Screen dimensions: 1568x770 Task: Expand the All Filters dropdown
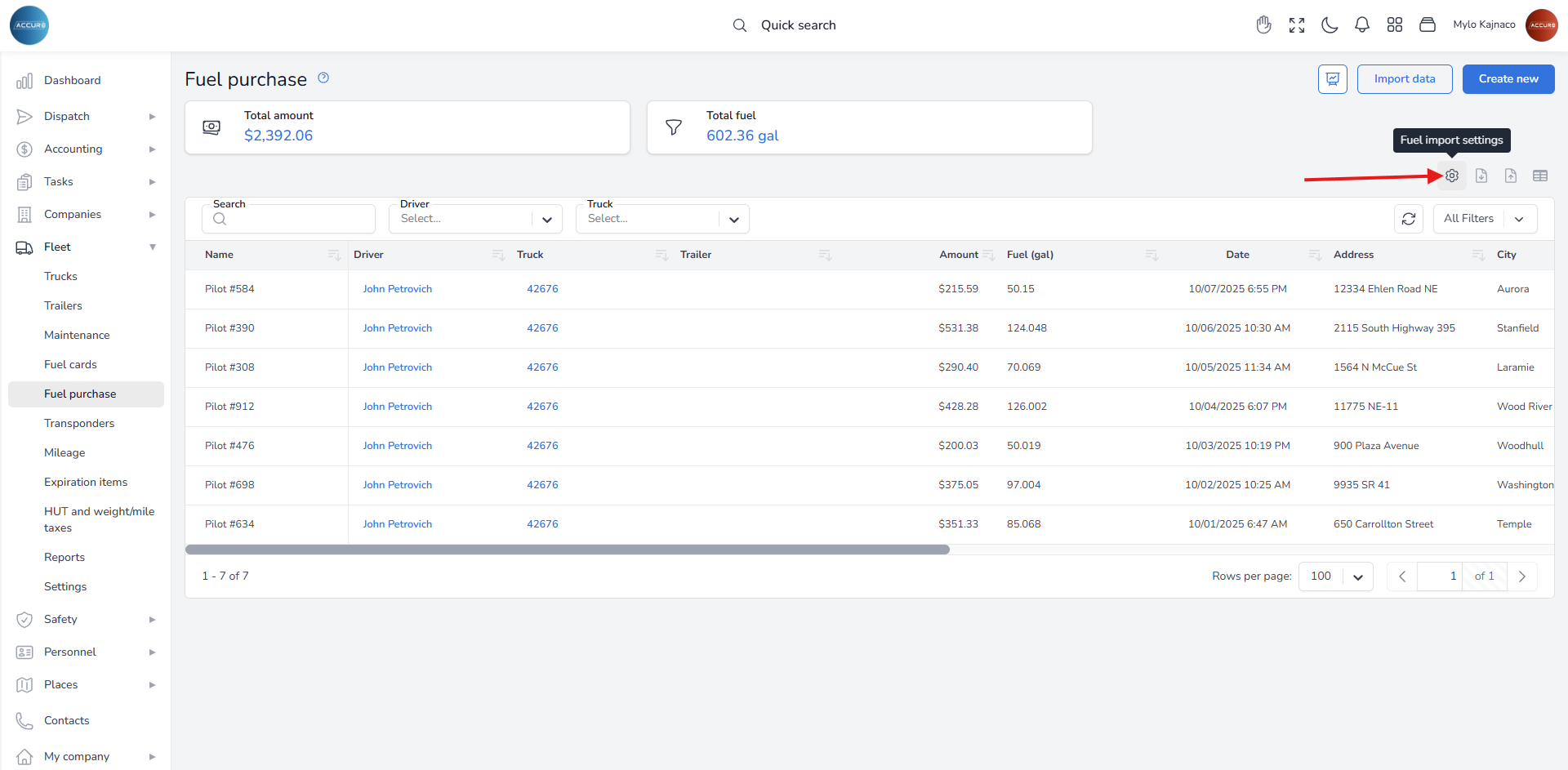(1485, 219)
